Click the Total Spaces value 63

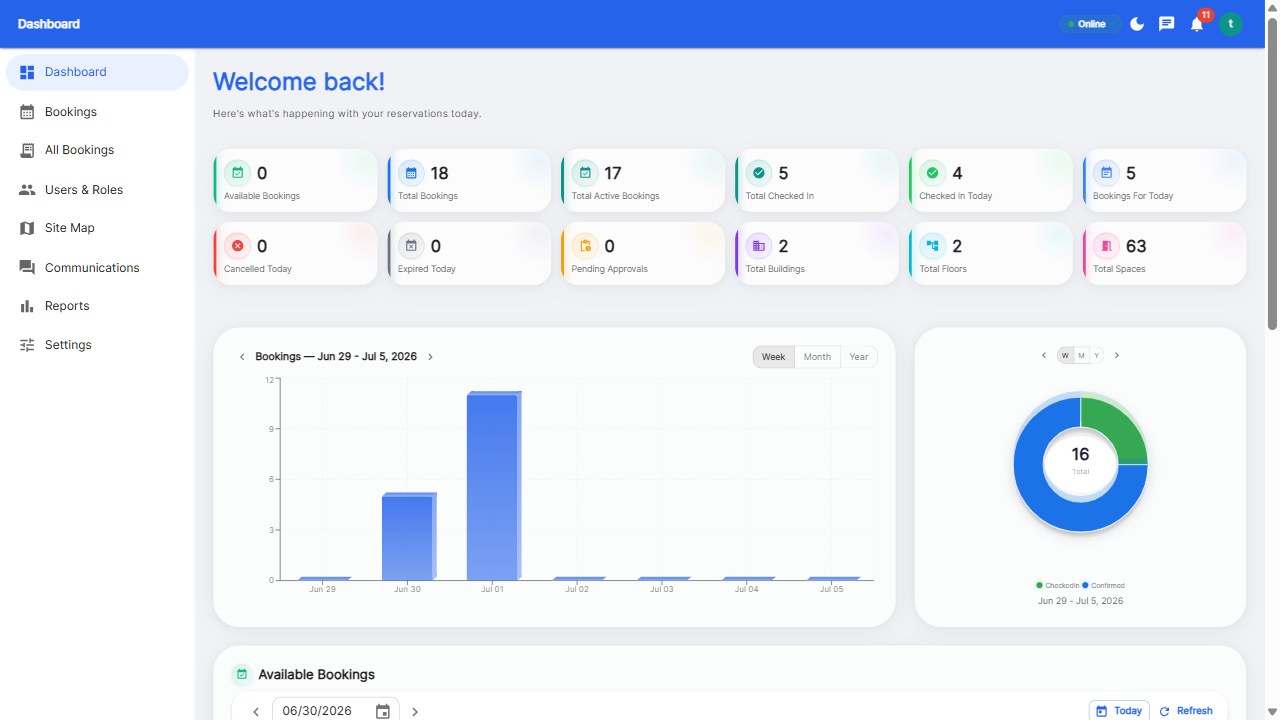click(x=1136, y=246)
